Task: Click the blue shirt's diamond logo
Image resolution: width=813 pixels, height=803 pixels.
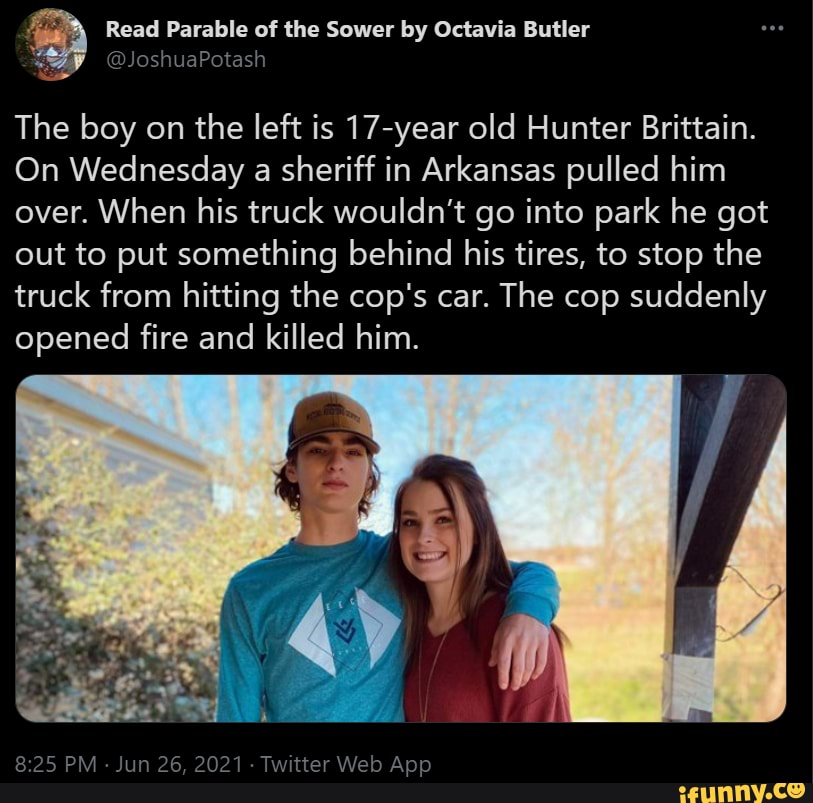Action: [345, 630]
